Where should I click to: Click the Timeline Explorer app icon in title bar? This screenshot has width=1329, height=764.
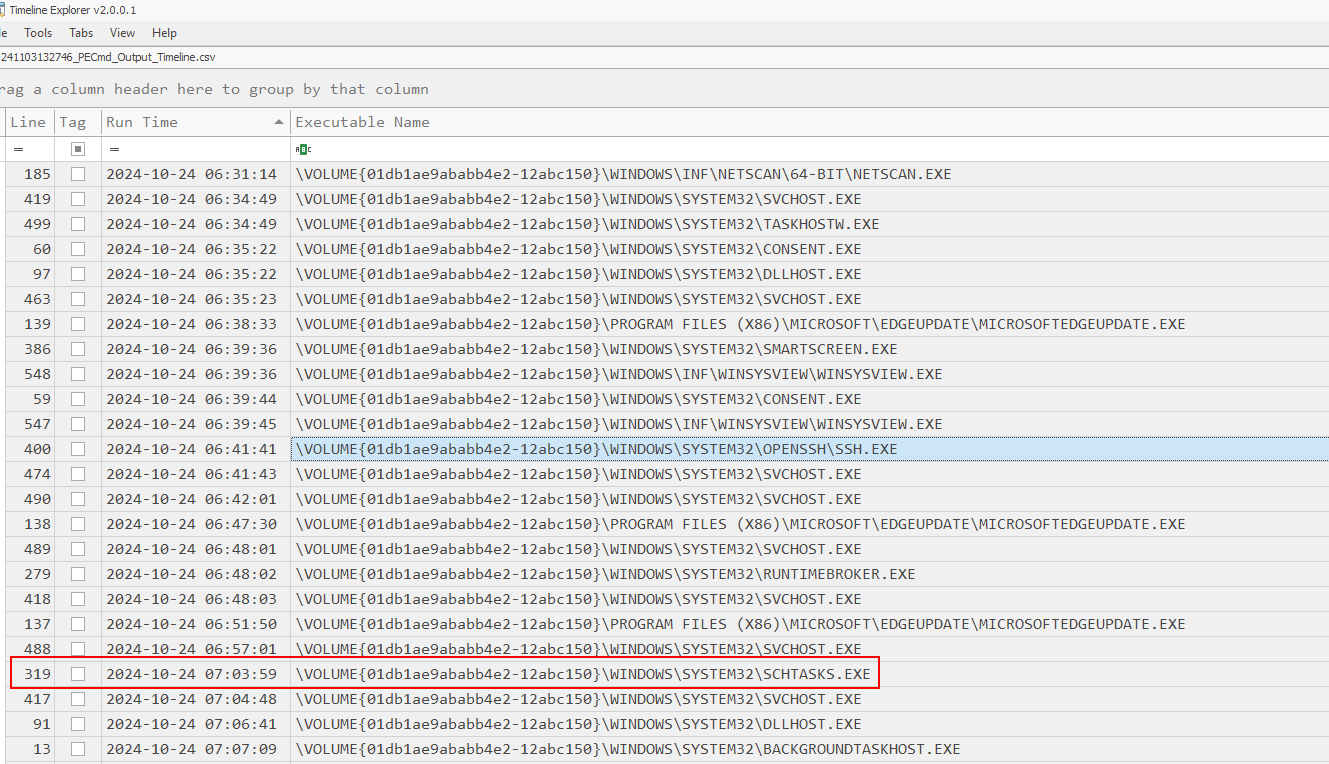click(3, 10)
